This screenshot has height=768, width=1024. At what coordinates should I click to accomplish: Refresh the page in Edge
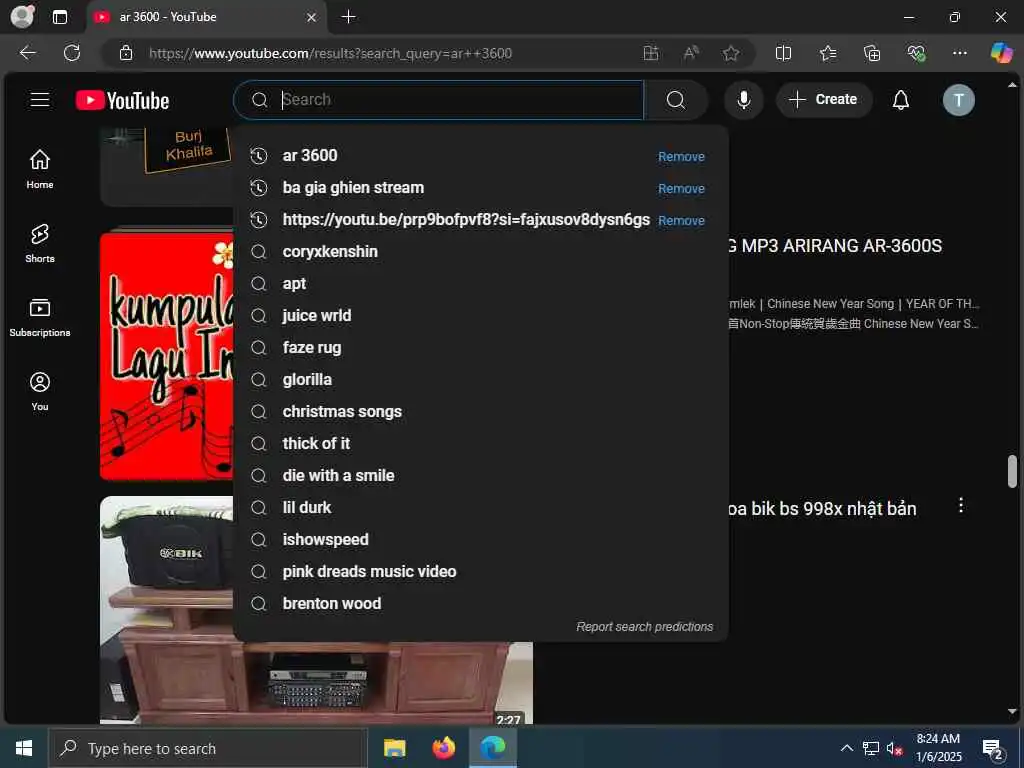(72, 53)
